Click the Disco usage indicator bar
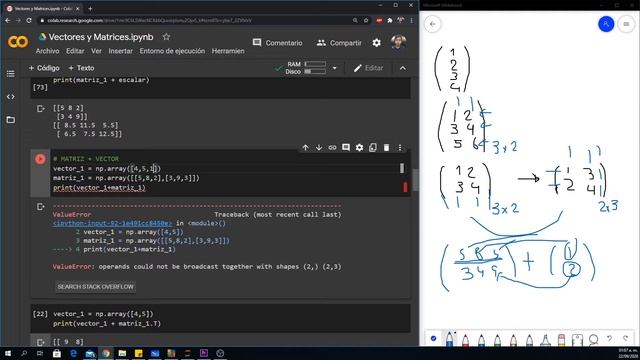Image resolution: width=640 pixels, height=360 pixels. coord(315,71)
